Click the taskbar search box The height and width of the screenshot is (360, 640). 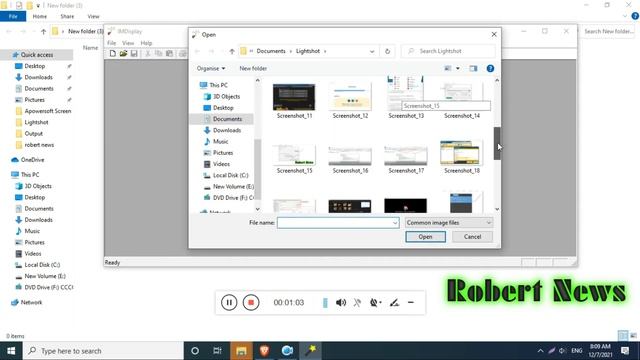tap(103, 351)
